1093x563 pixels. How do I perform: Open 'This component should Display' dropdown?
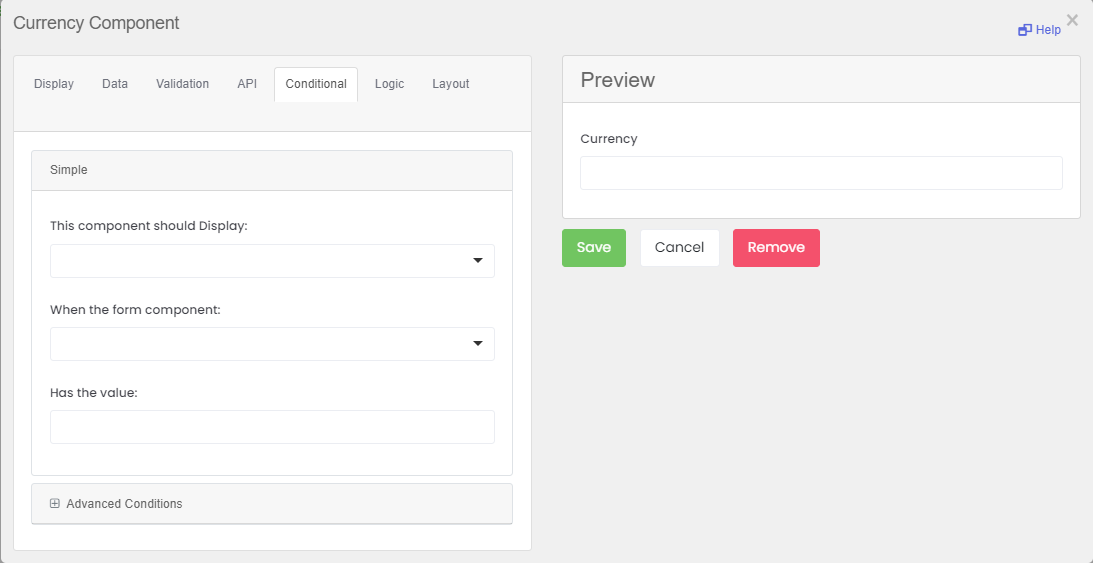(273, 261)
